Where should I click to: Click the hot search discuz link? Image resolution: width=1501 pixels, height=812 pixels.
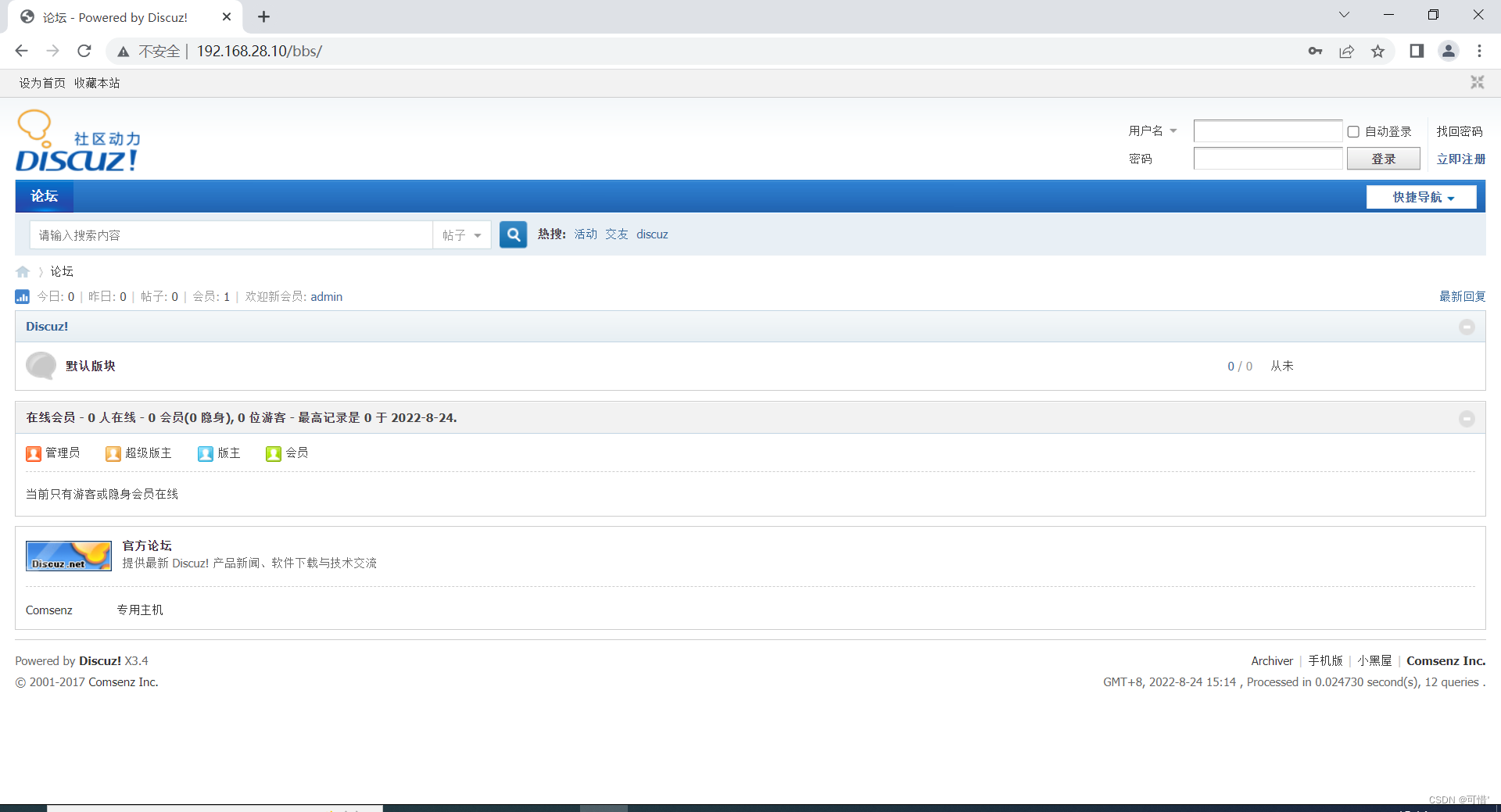point(652,234)
